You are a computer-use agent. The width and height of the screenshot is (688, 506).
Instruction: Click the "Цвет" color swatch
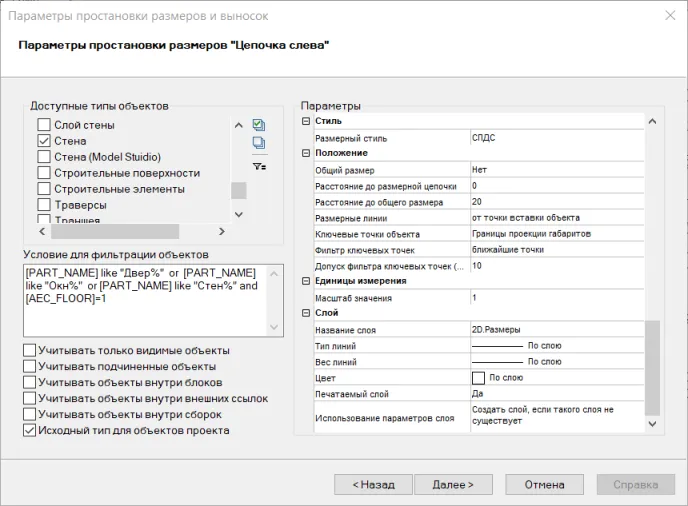click(x=478, y=378)
